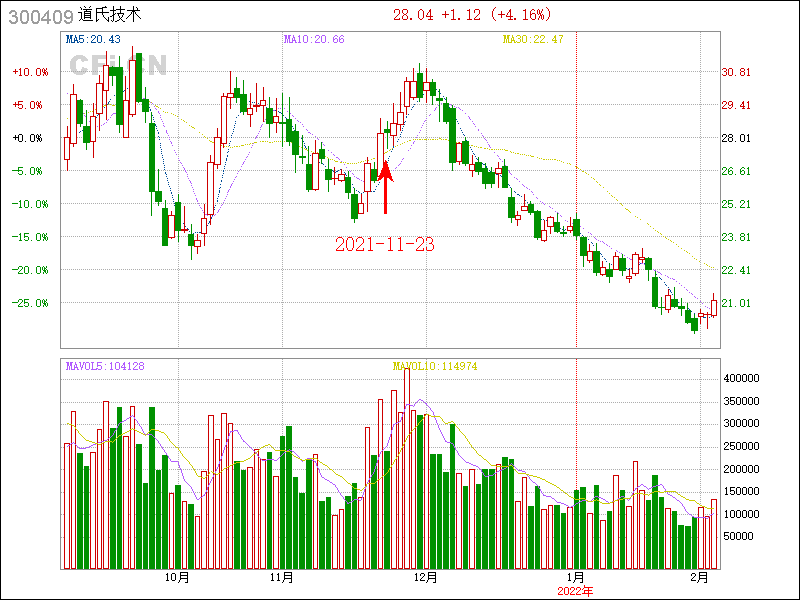Click the MA5:20.43 indicator label
The height and width of the screenshot is (600, 800).
(93, 39)
